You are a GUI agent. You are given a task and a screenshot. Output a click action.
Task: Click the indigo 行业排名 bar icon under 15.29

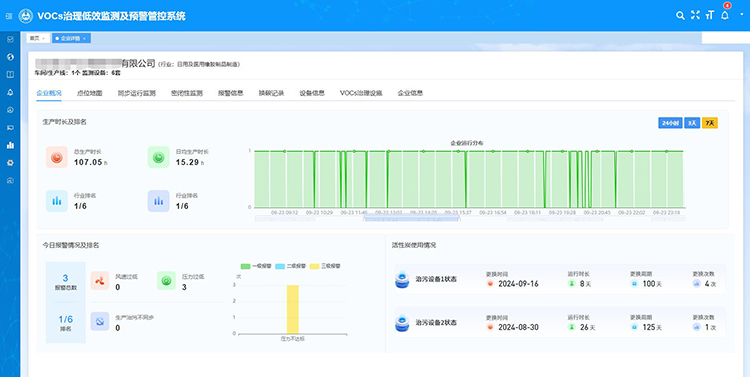158,201
